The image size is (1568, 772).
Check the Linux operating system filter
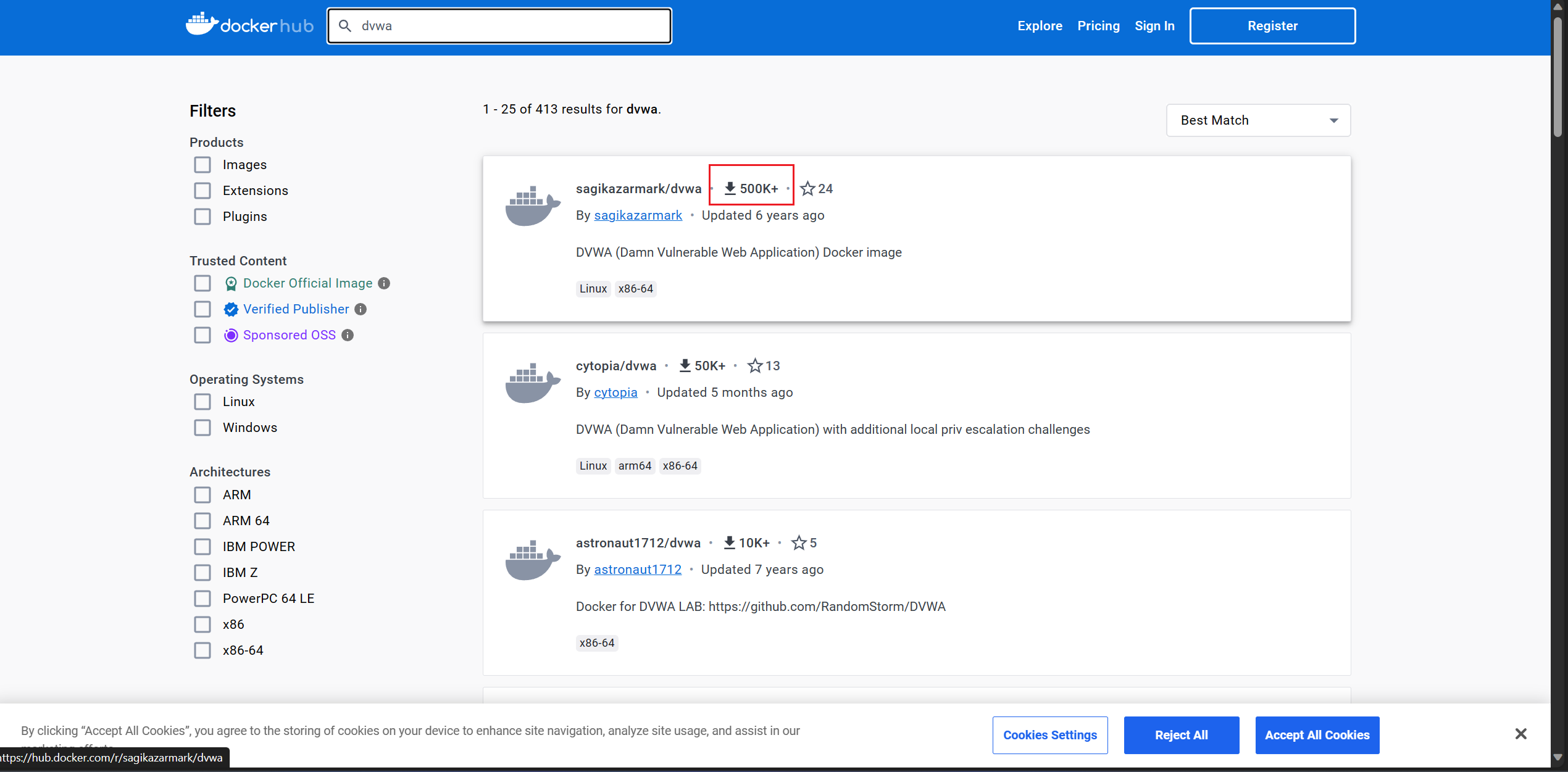(202, 402)
